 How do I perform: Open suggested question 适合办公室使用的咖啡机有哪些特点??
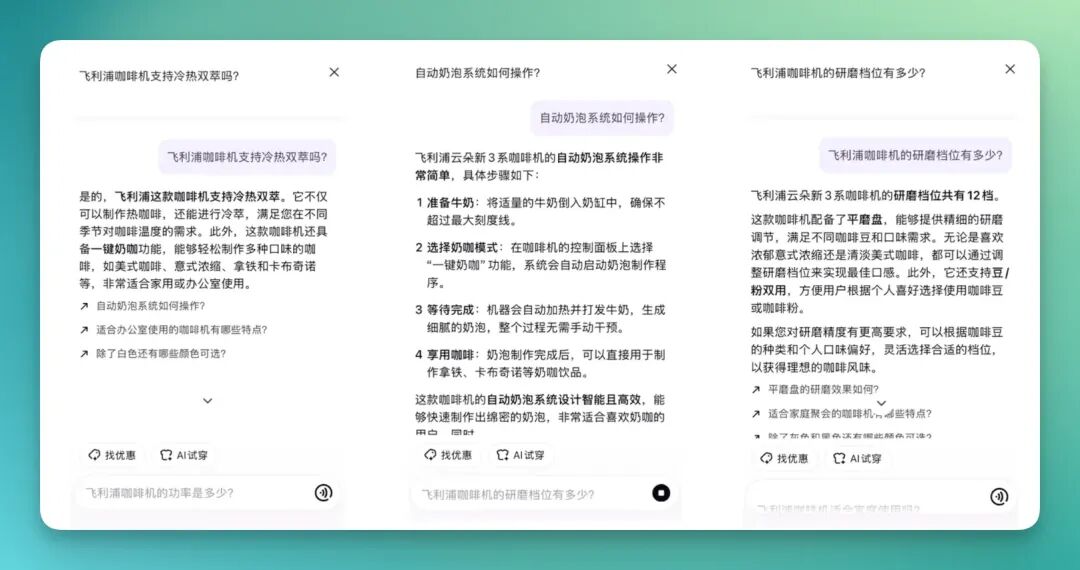(182, 330)
